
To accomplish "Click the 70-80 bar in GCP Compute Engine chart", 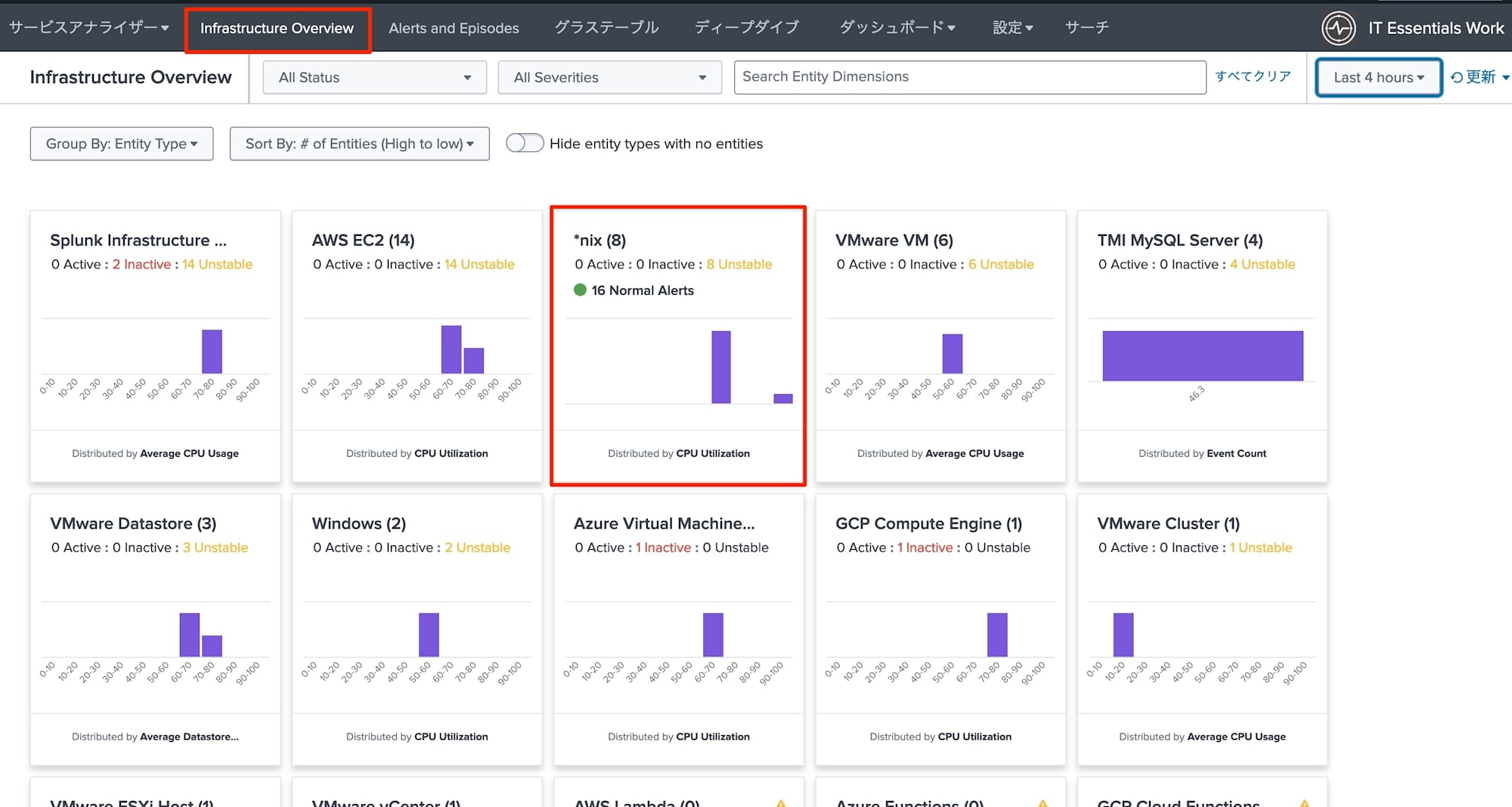I will [997, 635].
